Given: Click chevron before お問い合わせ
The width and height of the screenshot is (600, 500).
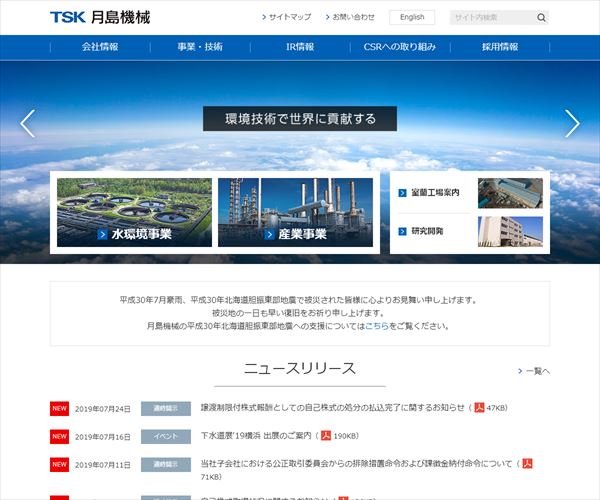Looking at the screenshot, I should [x=328, y=17].
